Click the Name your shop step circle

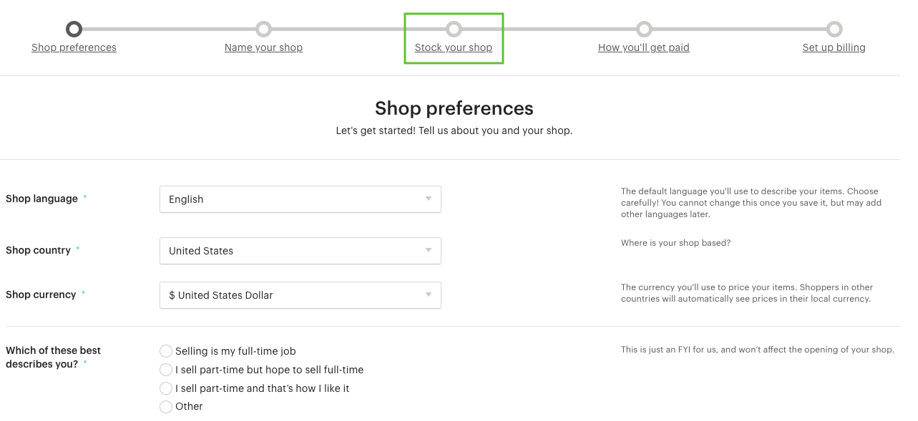point(263,29)
